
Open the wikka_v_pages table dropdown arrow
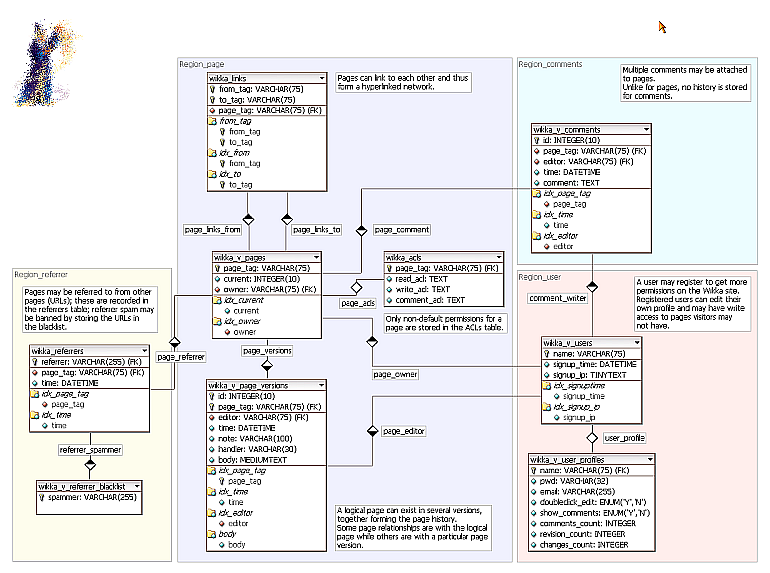316,257
